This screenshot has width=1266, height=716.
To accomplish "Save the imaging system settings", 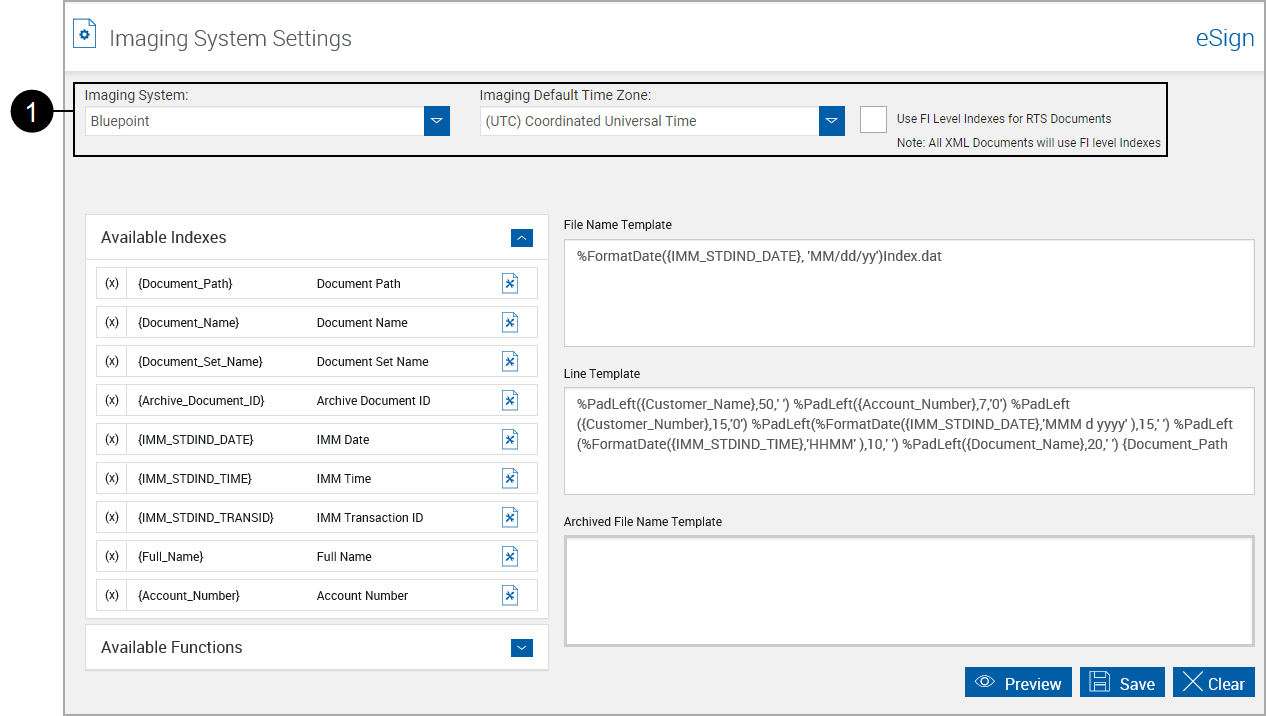I will click(x=1122, y=682).
